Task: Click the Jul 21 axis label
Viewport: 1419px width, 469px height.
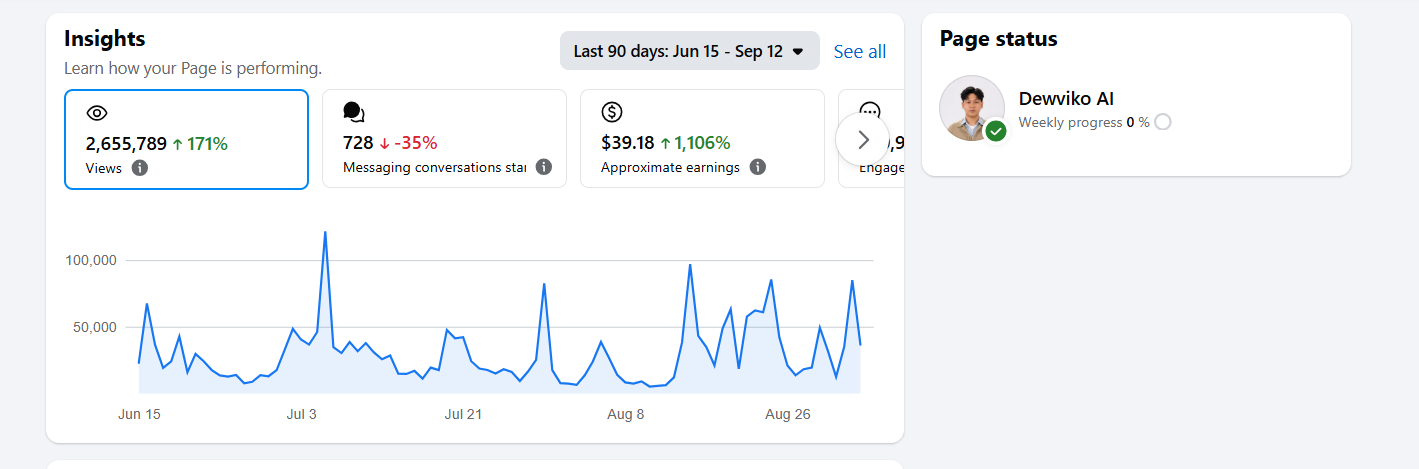Action: (x=463, y=414)
